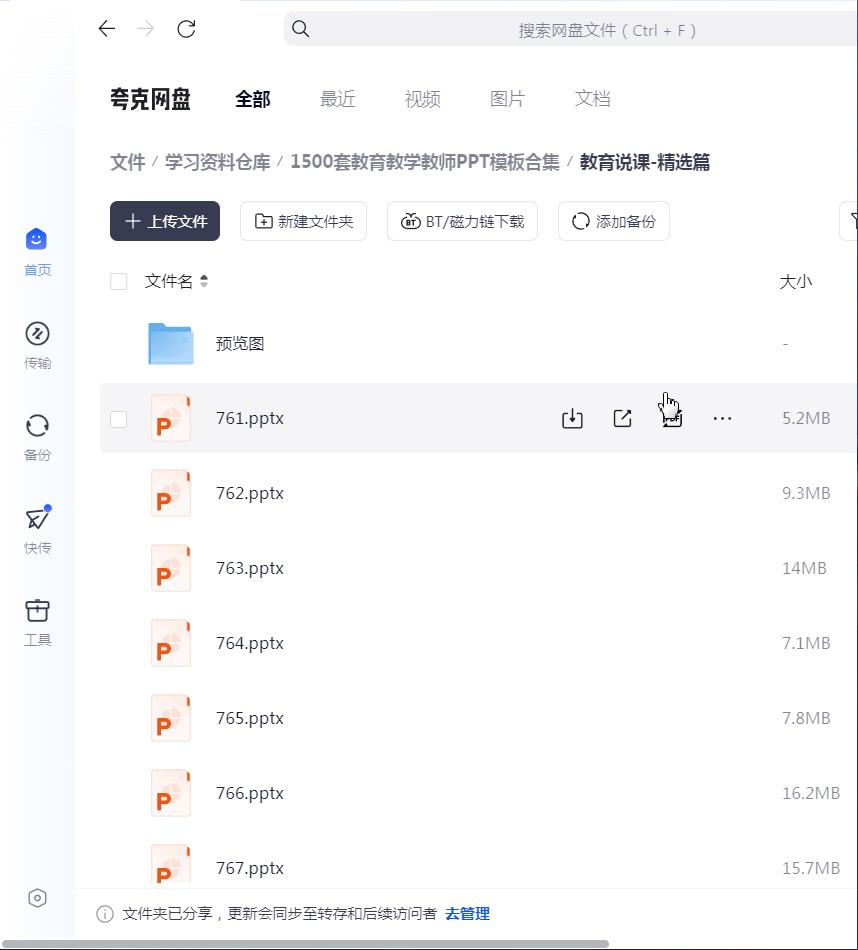Click the 9.3MB size value
This screenshot has width=858, height=950.
click(x=806, y=493)
